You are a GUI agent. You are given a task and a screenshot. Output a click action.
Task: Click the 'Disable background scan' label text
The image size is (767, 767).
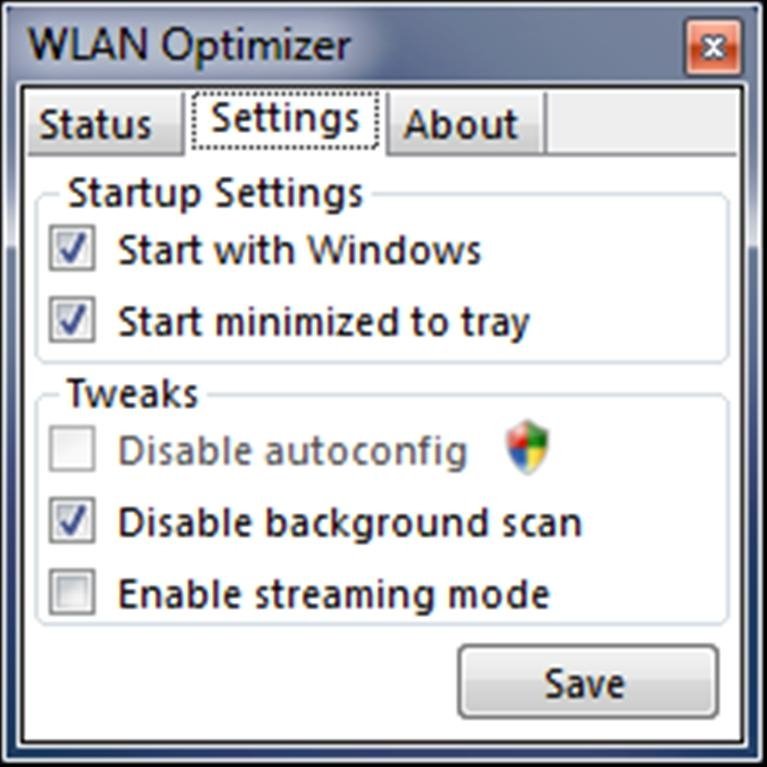point(350,523)
